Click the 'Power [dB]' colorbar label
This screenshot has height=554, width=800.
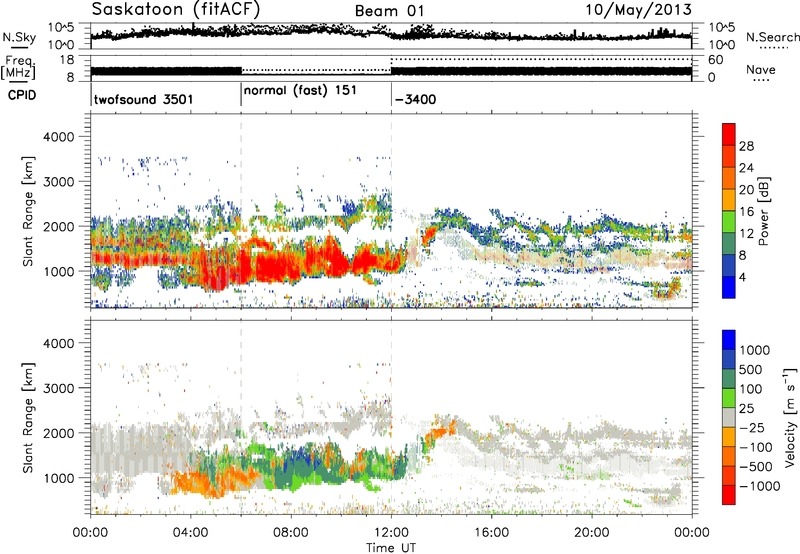click(763, 211)
